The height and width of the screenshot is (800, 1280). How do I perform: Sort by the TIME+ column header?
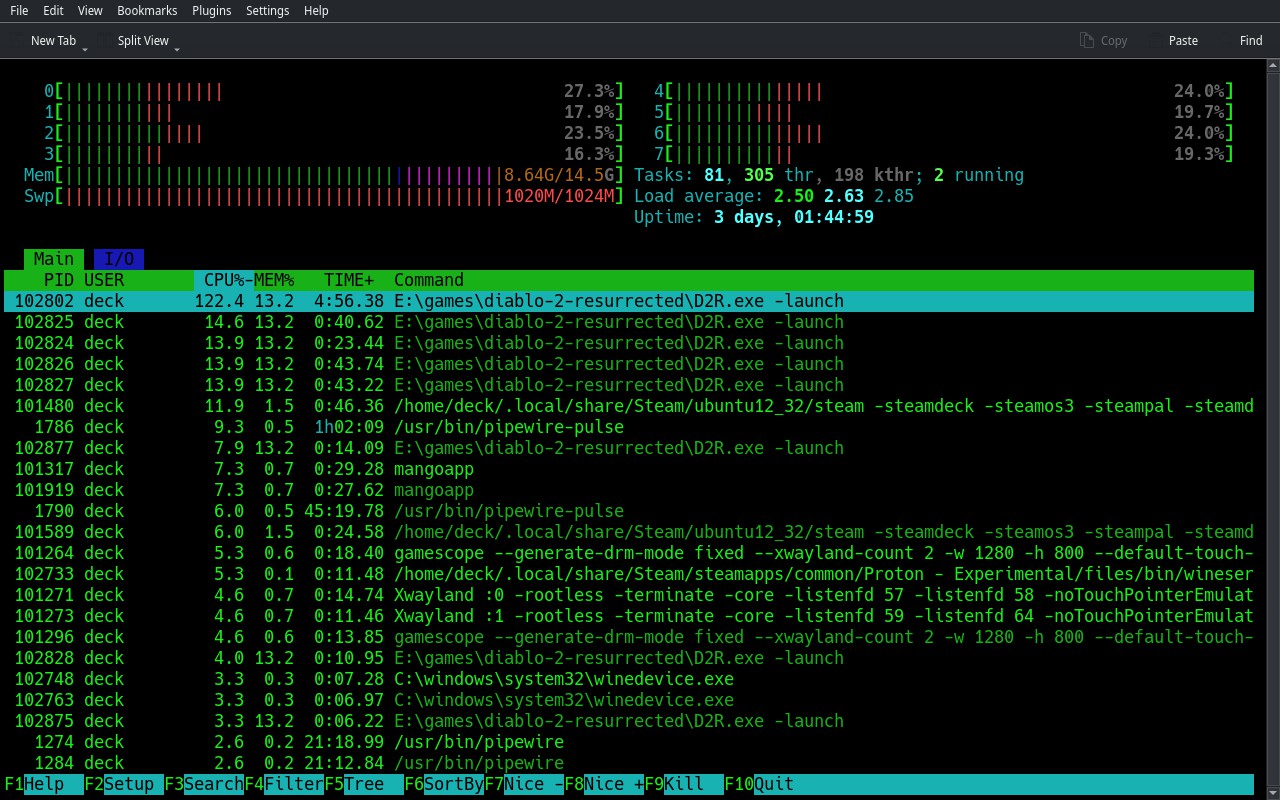(349, 280)
